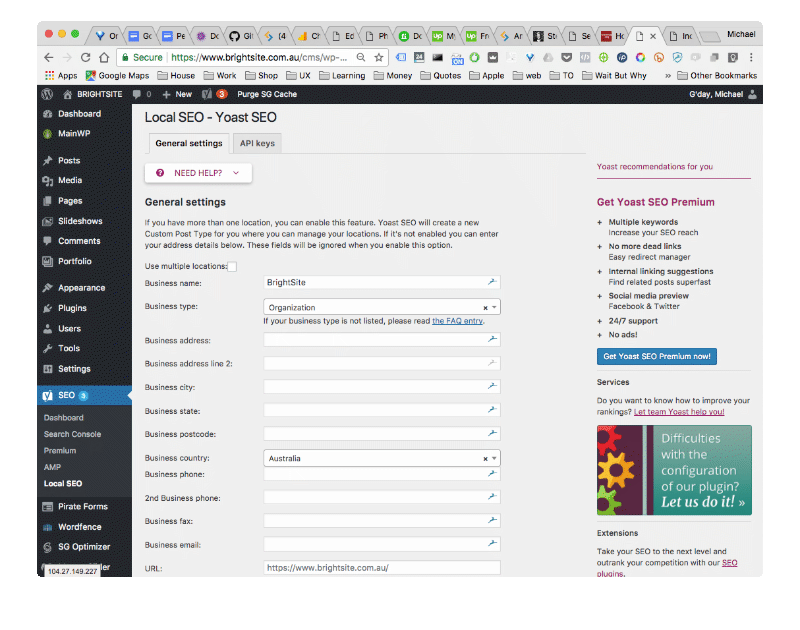Select General settings tab
The height and width of the screenshot is (630, 800).
coord(189,143)
